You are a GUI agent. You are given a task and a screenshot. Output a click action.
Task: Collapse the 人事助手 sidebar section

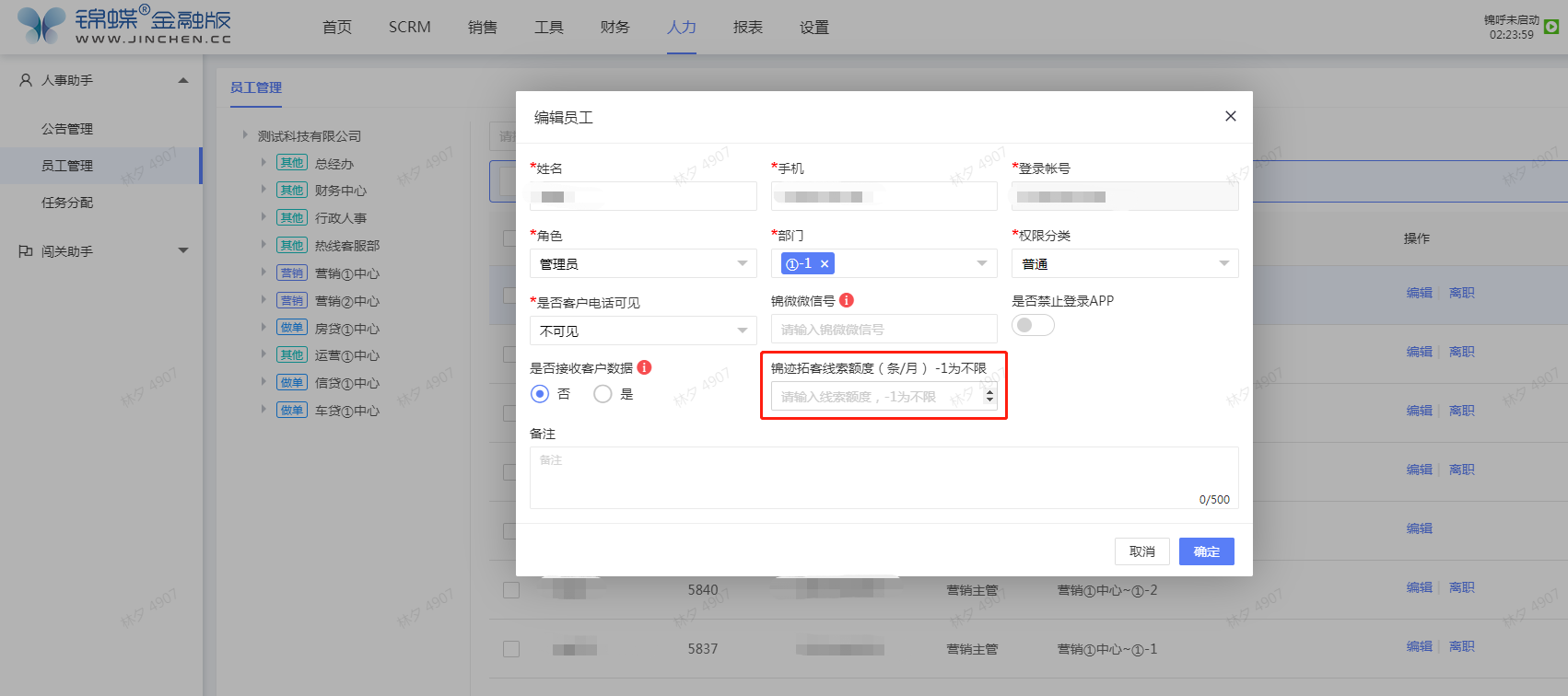[183, 80]
